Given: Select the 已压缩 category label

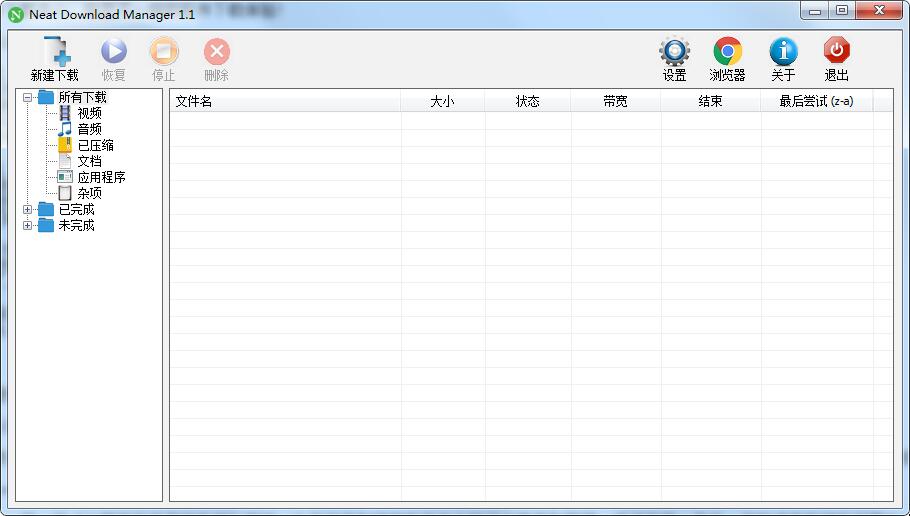Looking at the screenshot, I should tap(96, 145).
